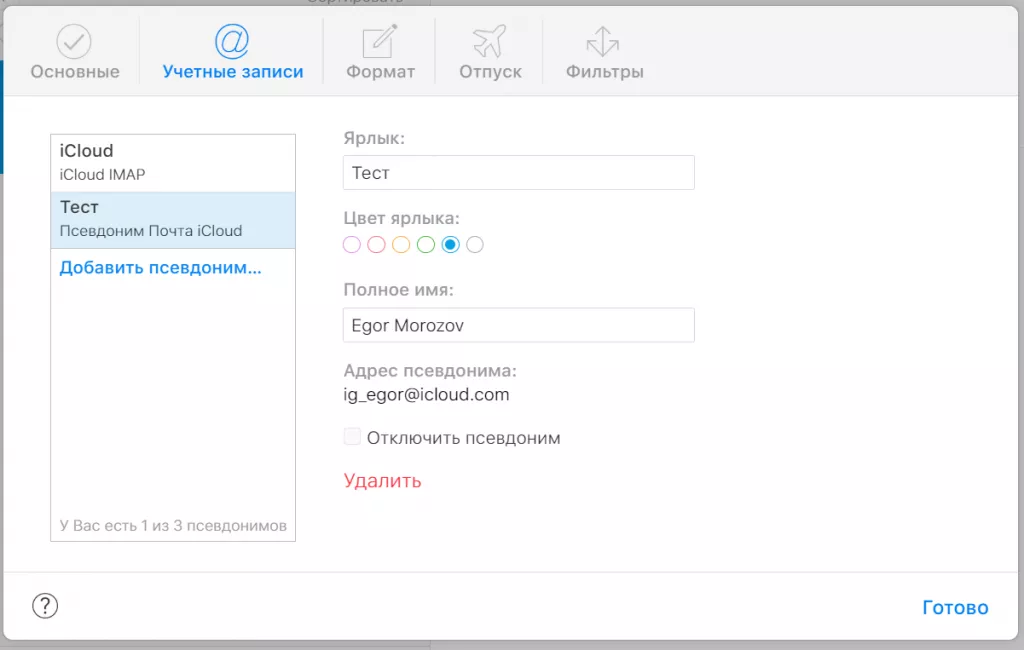This screenshot has height=650, width=1024.
Task: Choose the orange label color circle
Action: pyautogui.click(x=401, y=245)
